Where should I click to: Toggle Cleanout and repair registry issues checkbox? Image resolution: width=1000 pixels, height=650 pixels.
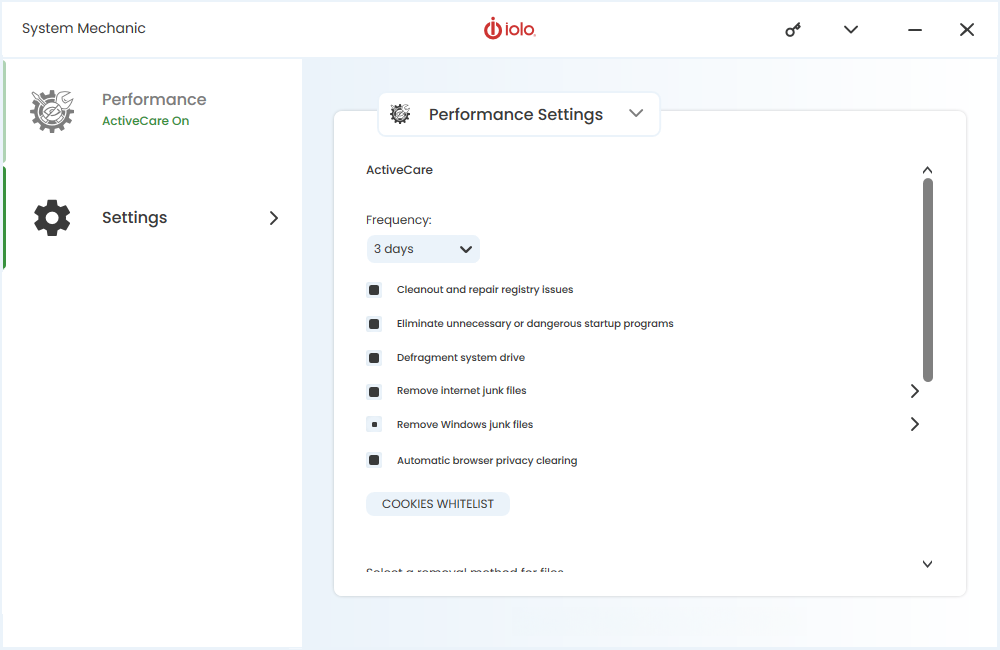pos(374,290)
